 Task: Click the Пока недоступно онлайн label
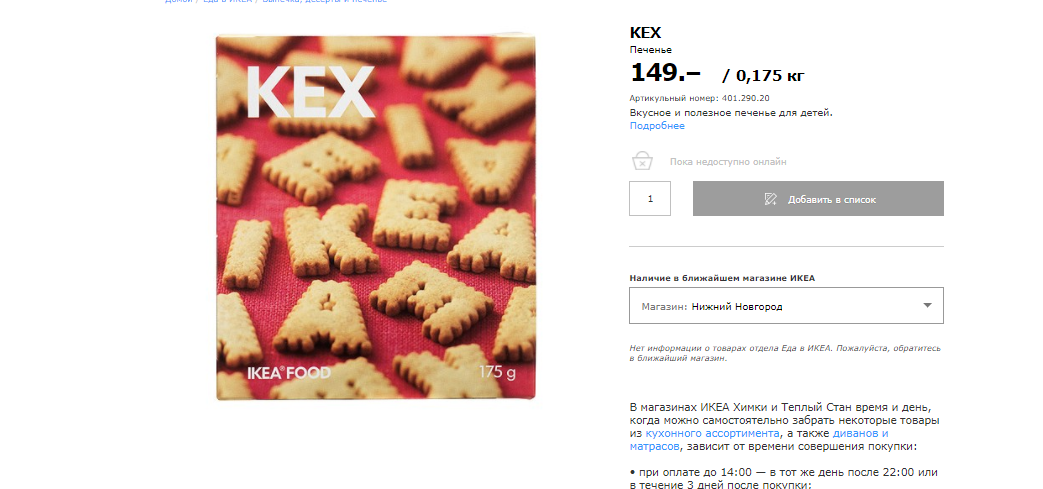click(728, 162)
